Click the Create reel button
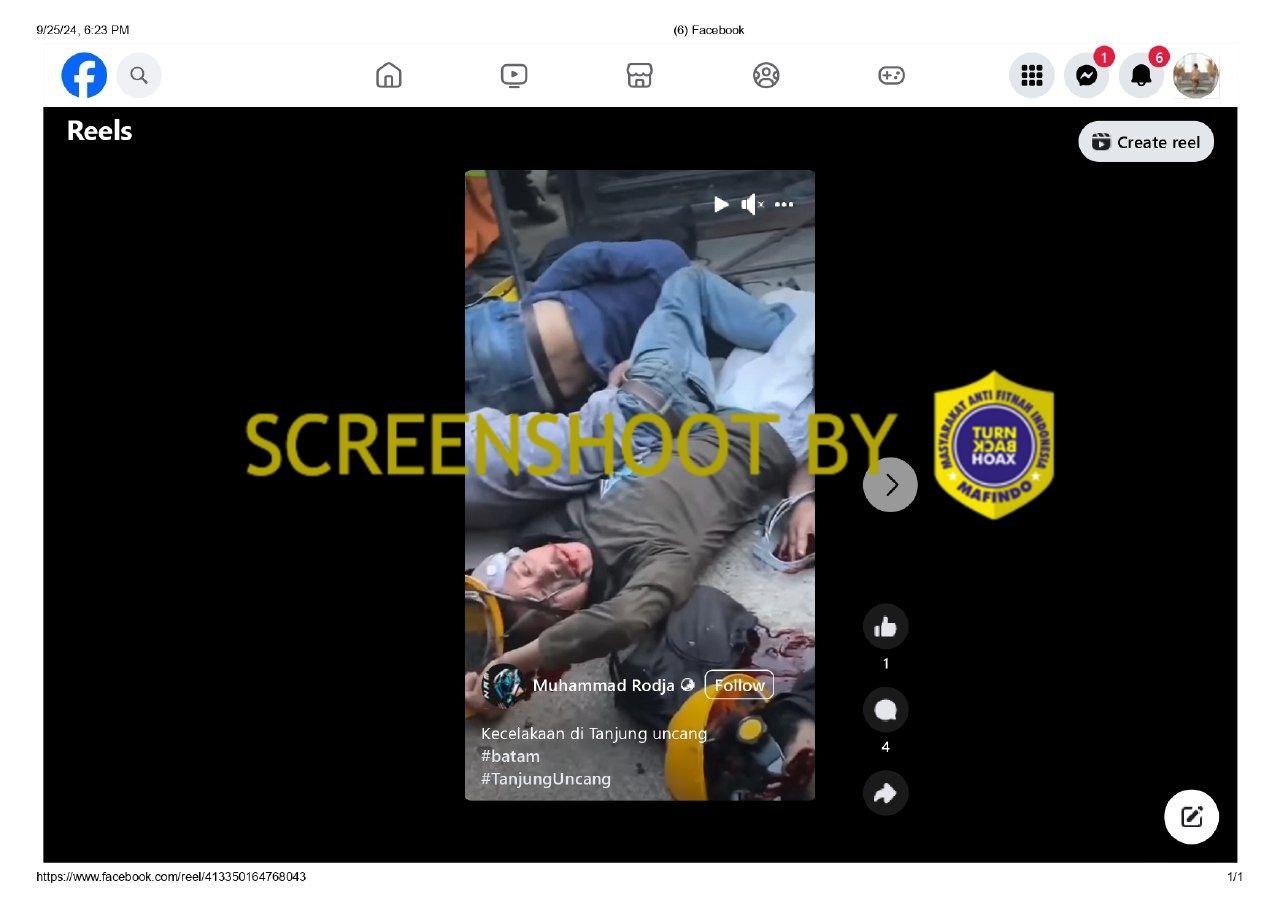This screenshot has width=1280, height=905. [1146, 142]
